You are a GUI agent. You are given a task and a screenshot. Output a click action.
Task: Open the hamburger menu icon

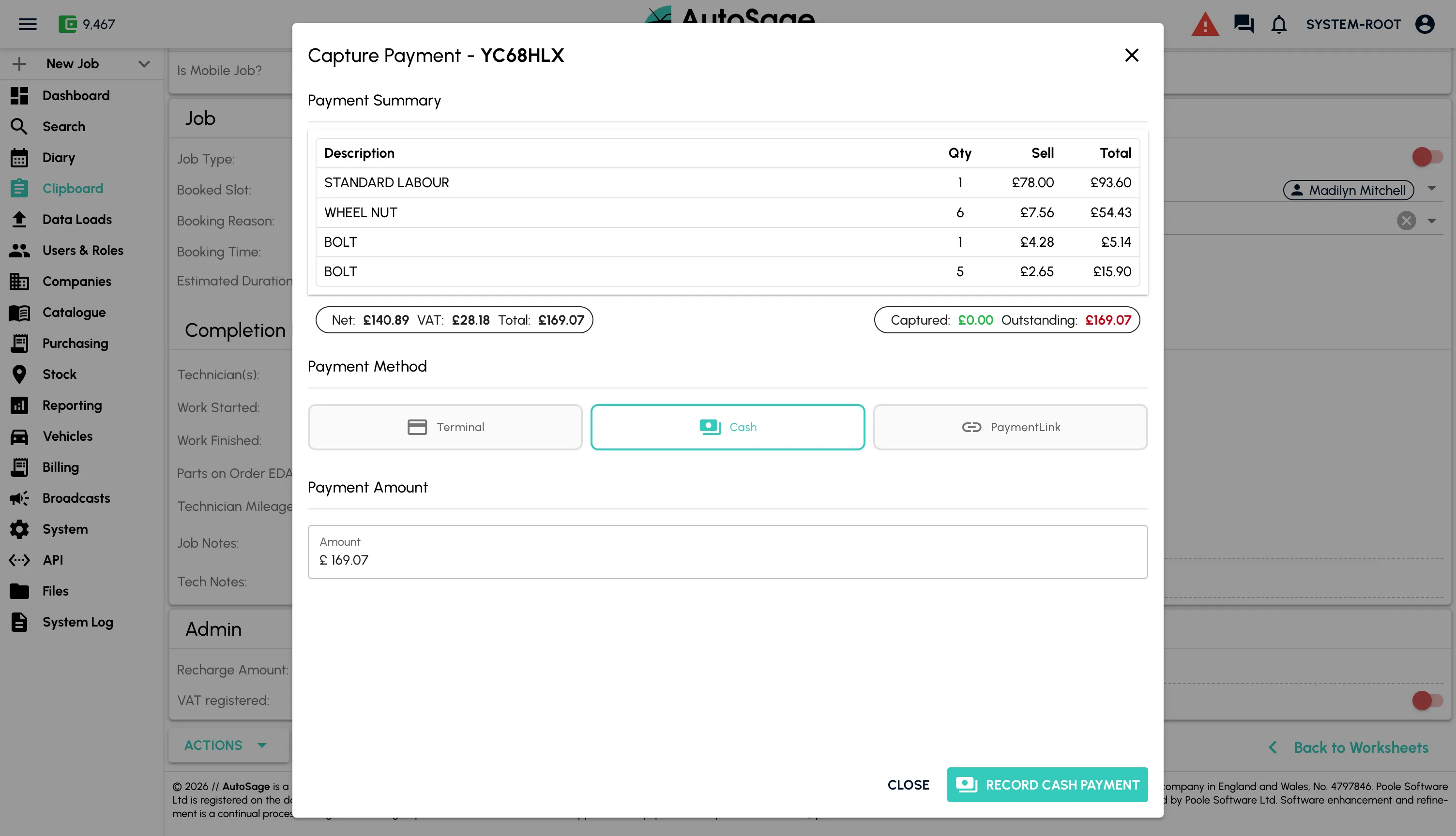coord(28,24)
